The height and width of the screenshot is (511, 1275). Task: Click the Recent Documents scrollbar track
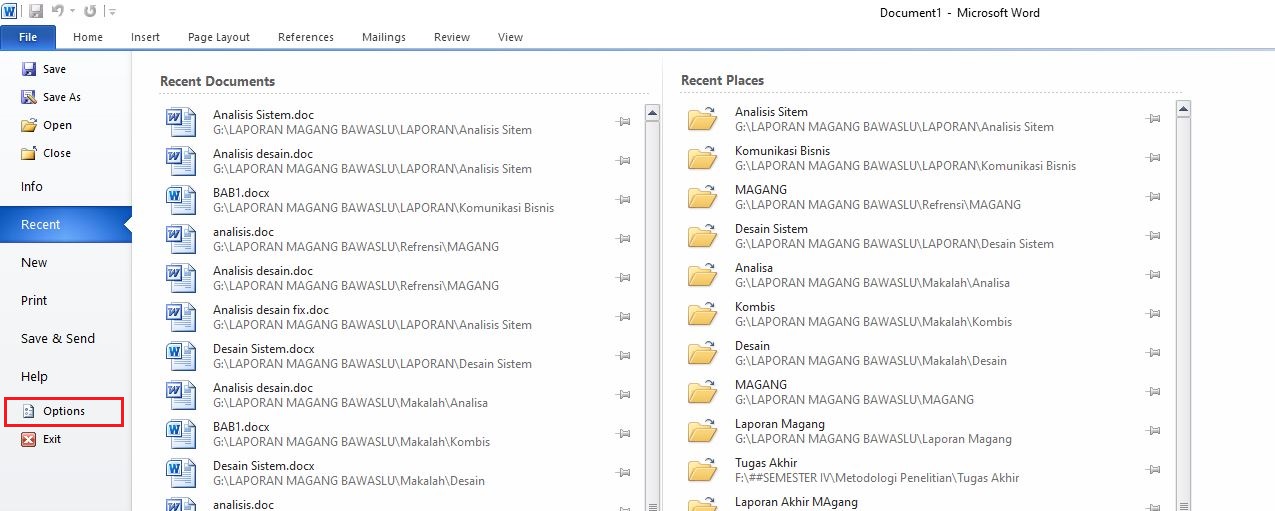[x=653, y=310]
